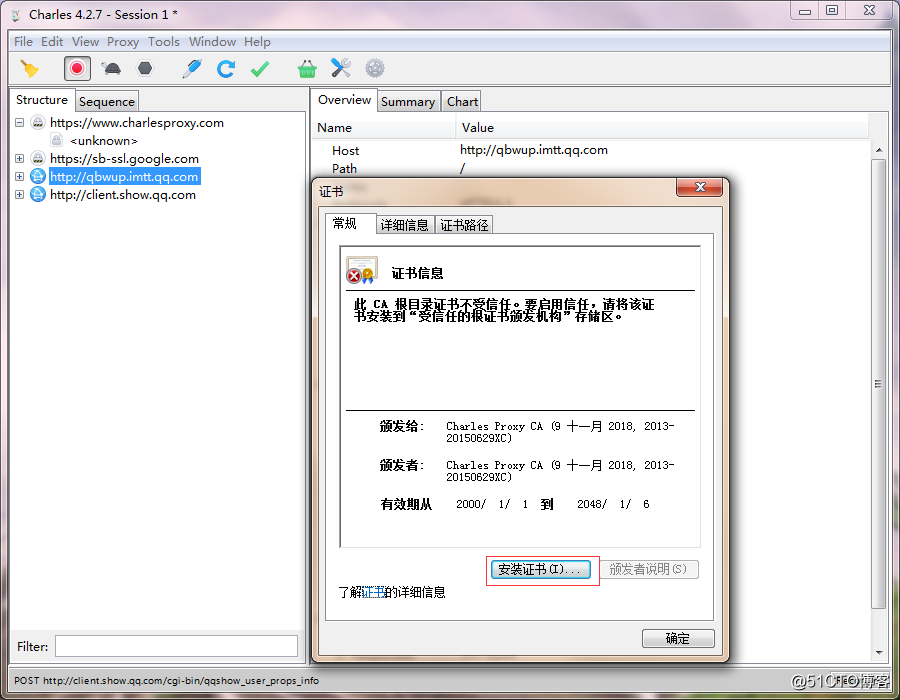This screenshot has width=900, height=700.
Task: Switch to the Overview tab
Action: pyautogui.click(x=344, y=100)
